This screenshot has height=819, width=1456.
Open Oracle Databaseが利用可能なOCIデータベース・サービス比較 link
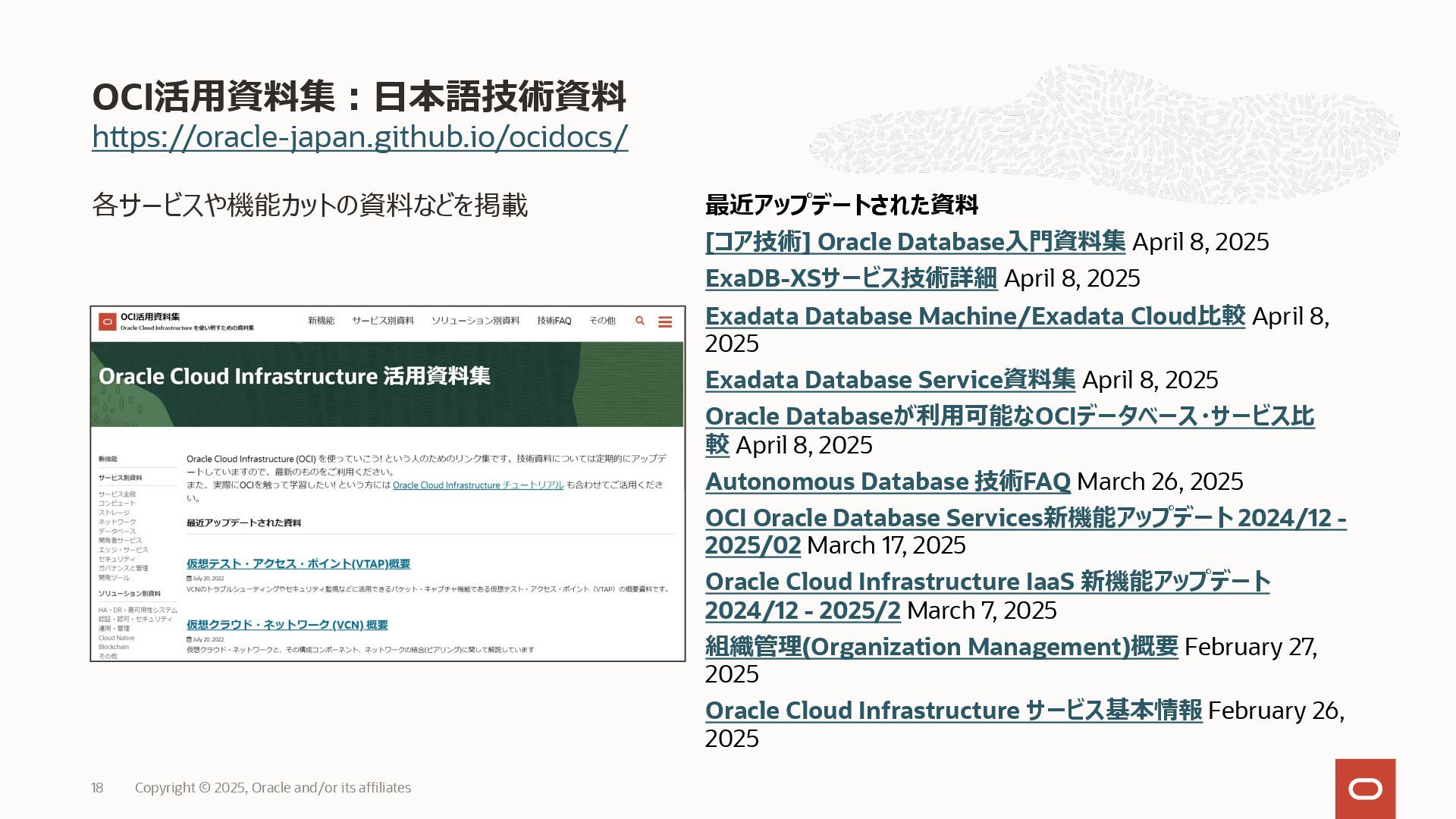pyautogui.click(x=1009, y=416)
